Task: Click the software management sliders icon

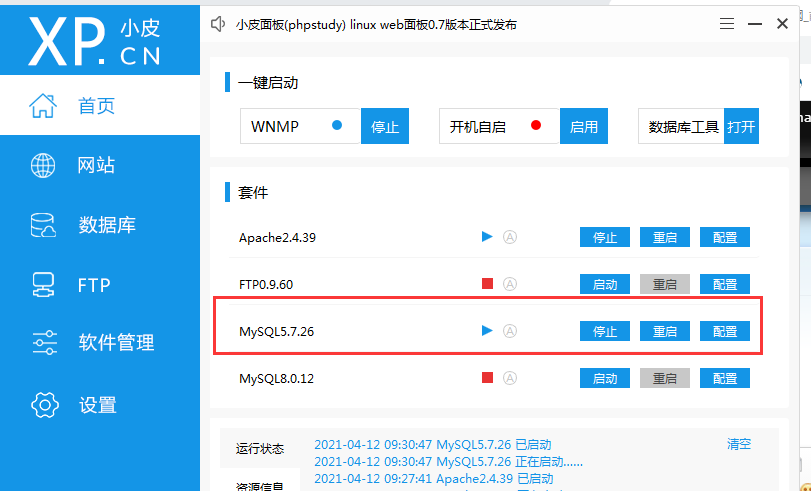Action: (x=44, y=342)
